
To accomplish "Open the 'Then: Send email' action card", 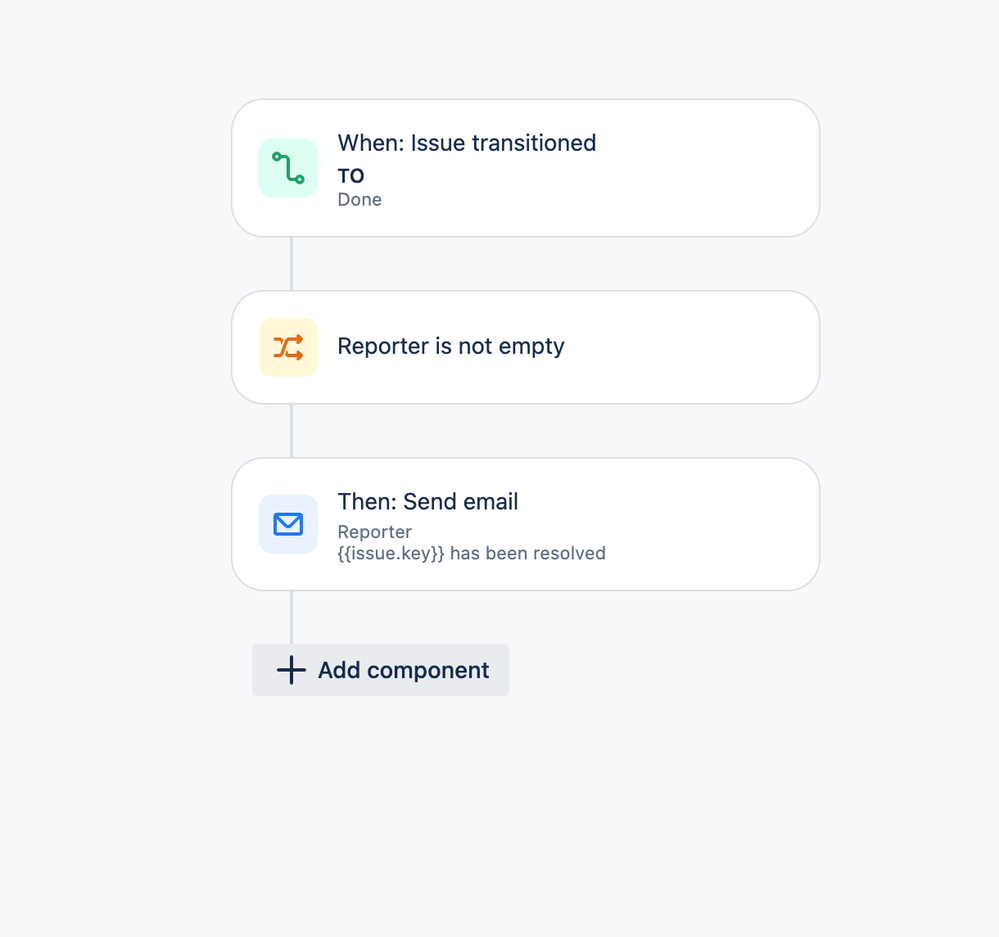I will [x=526, y=524].
